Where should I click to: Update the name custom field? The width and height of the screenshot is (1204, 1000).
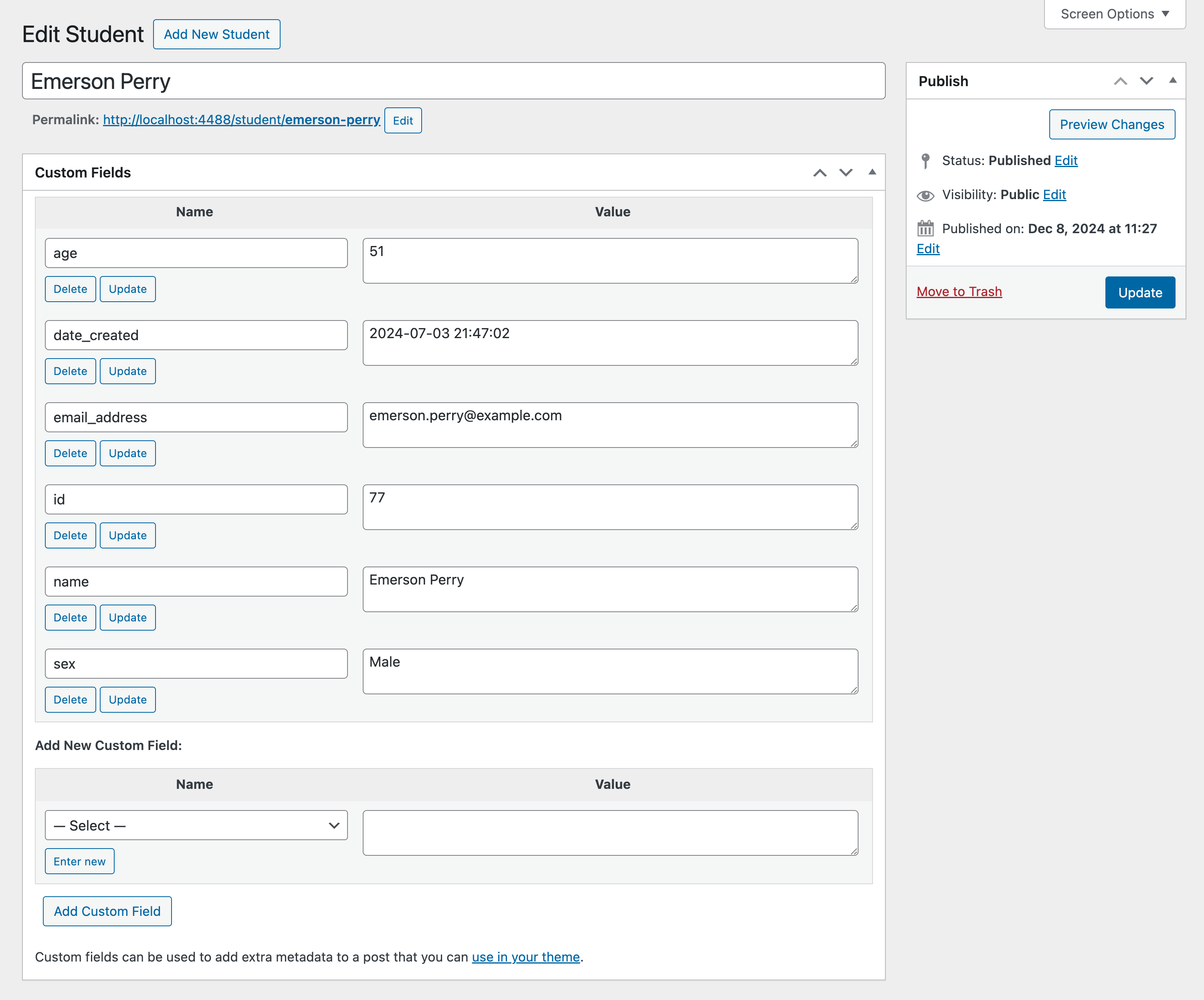128,617
